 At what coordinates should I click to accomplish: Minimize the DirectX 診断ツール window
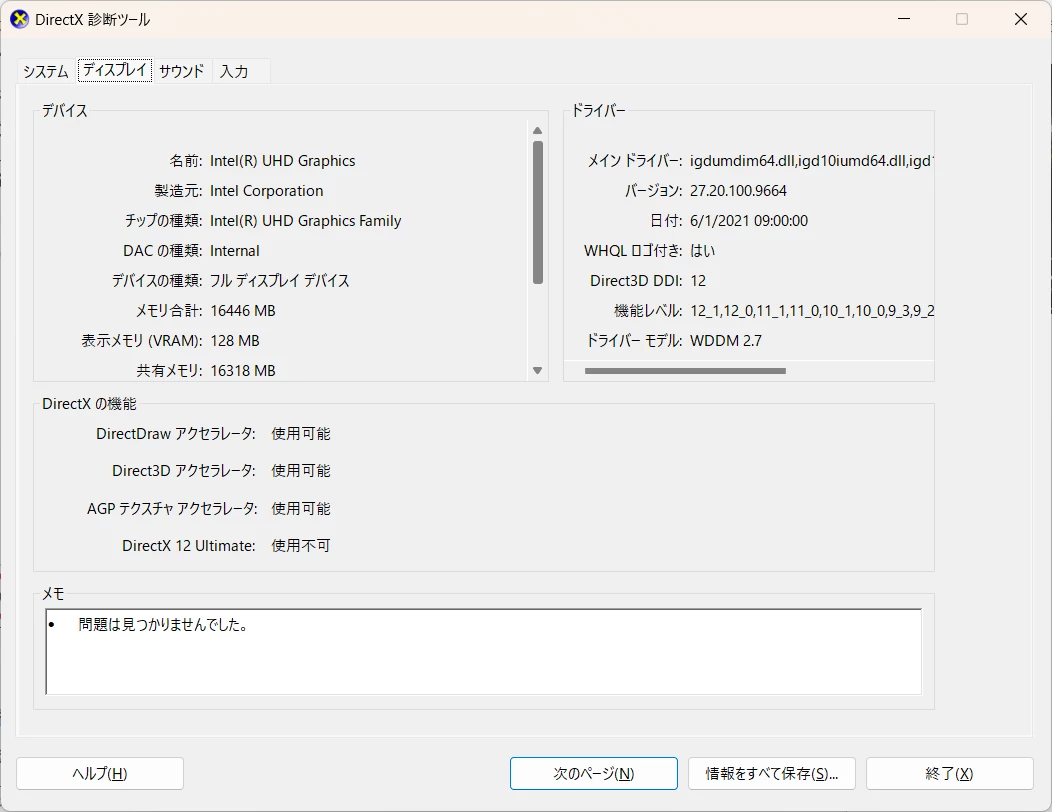[x=904, y=19]
